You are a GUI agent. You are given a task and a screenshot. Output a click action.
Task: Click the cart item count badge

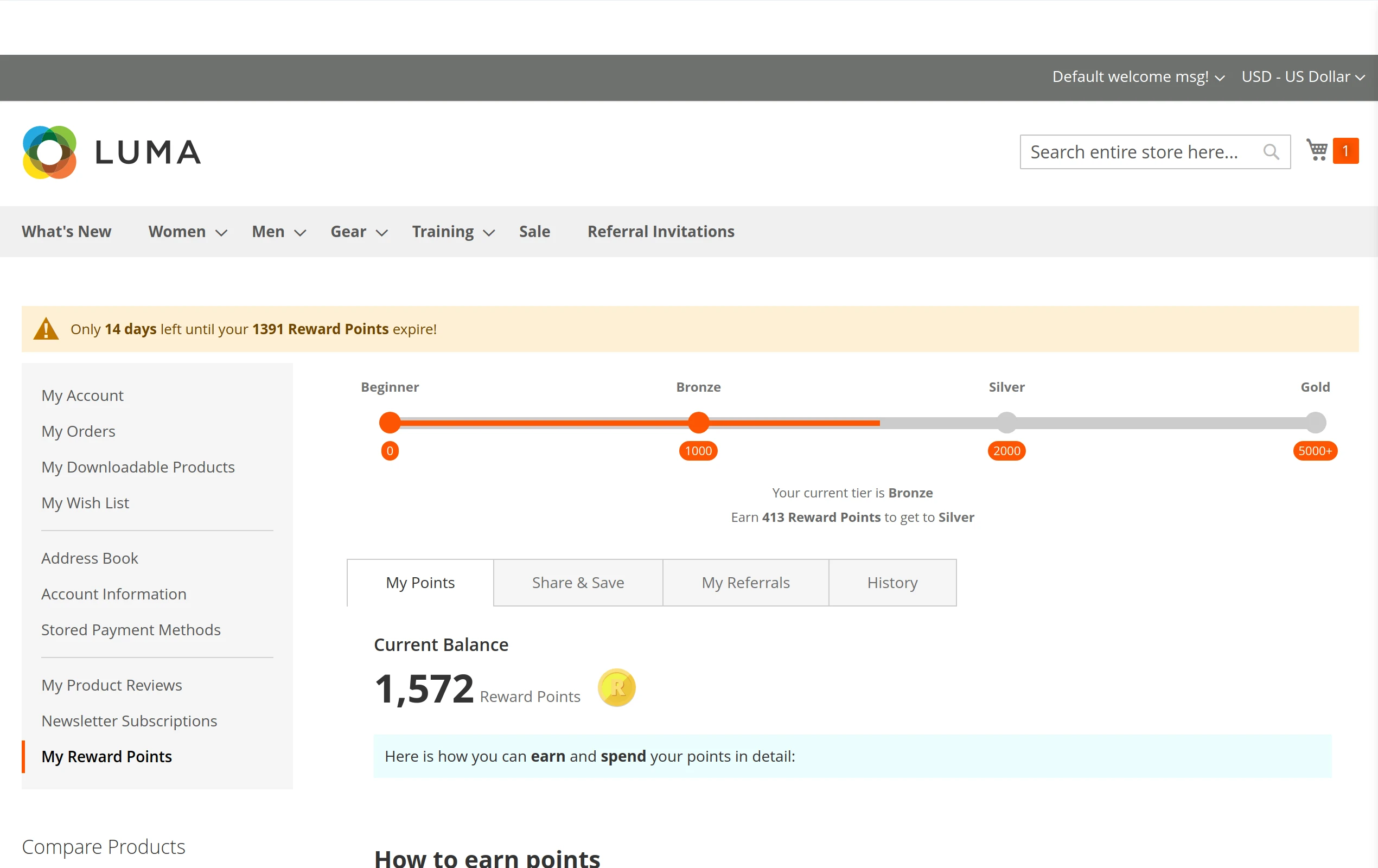1346,150
